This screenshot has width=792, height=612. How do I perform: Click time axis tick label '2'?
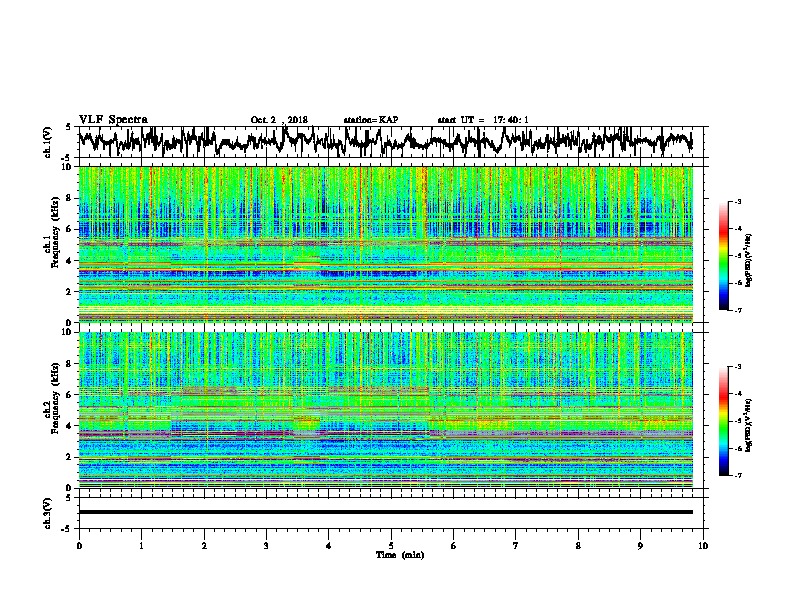(204, 546)
